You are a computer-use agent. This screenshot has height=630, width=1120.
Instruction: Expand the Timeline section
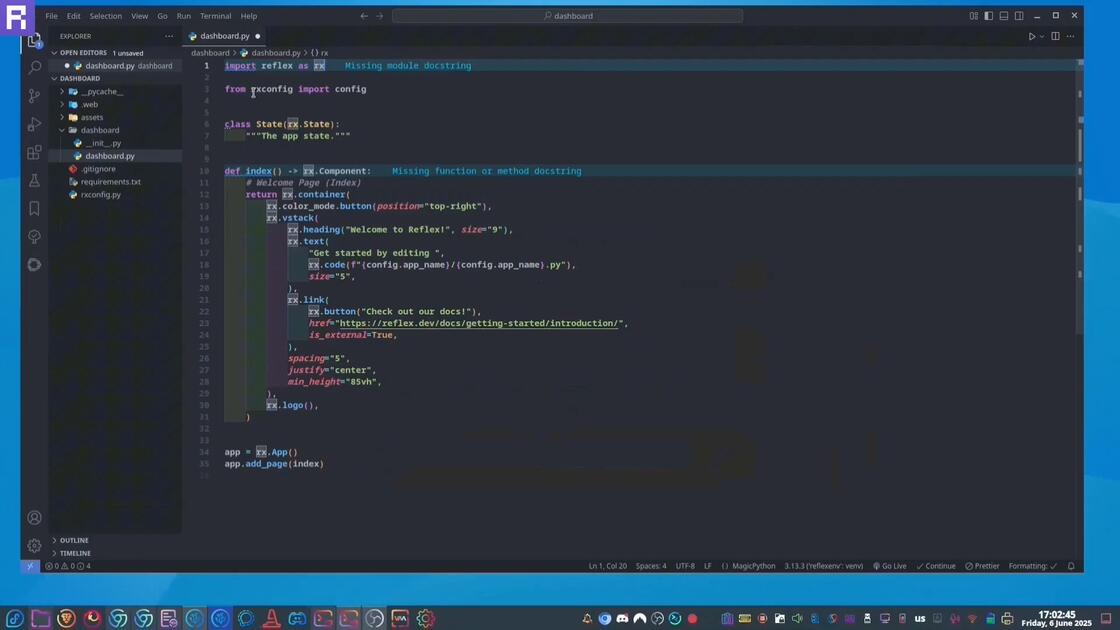pyautogui.click(x=74, y=554)
